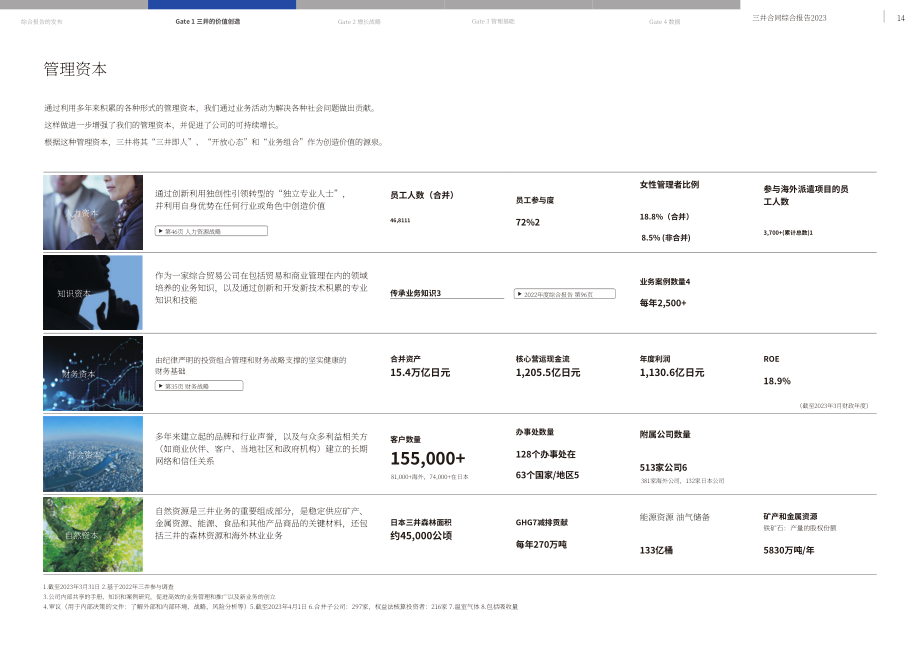Switch to the Gate 2 增长战略 tab
The width and height of the screenshot is (920, 651).
click(359, 22)
